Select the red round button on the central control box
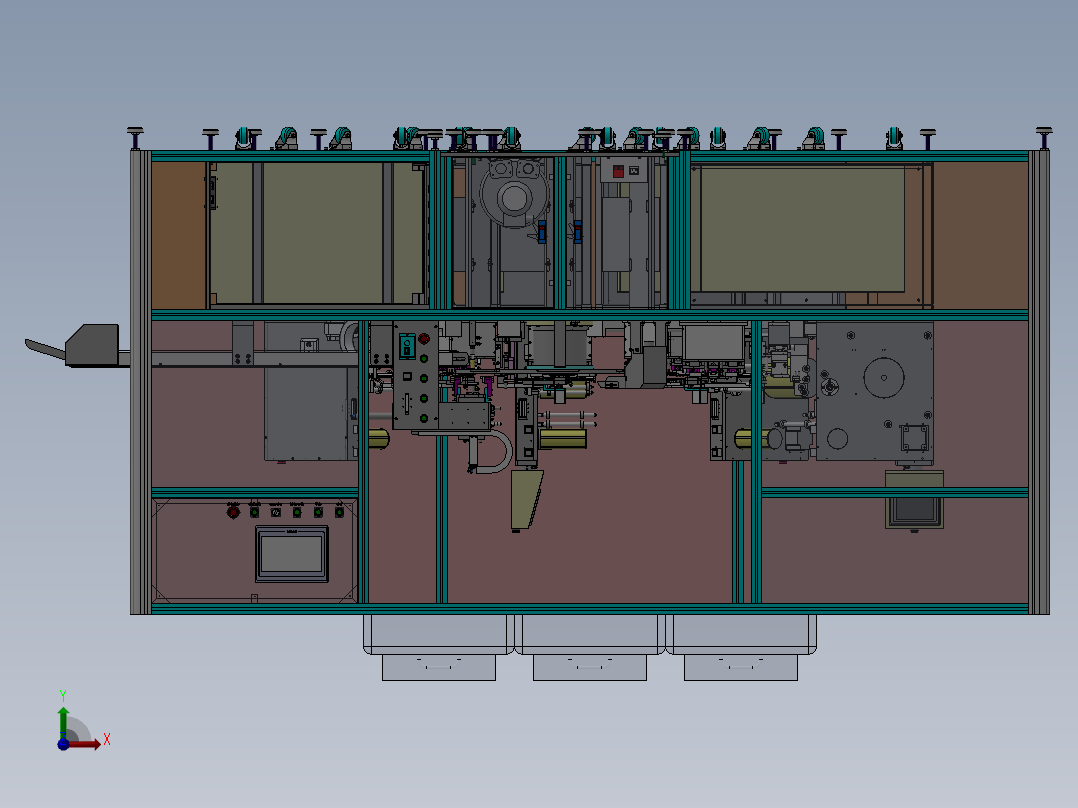 click(x=424, y=338)
